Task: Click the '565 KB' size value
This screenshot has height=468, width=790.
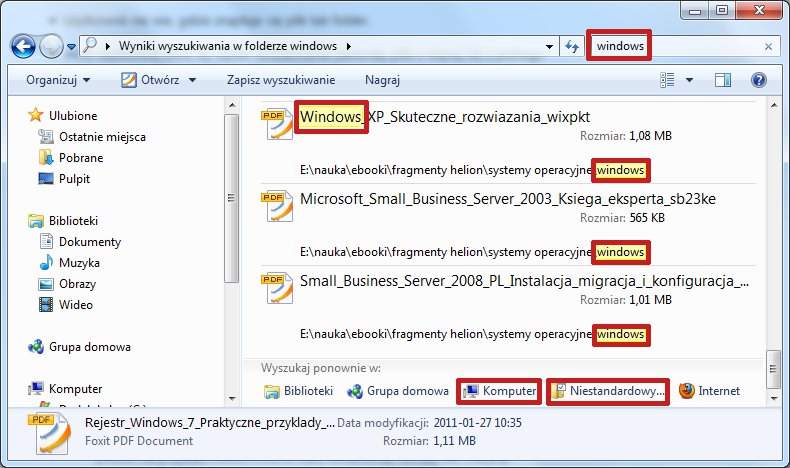Action: (647, 218)
